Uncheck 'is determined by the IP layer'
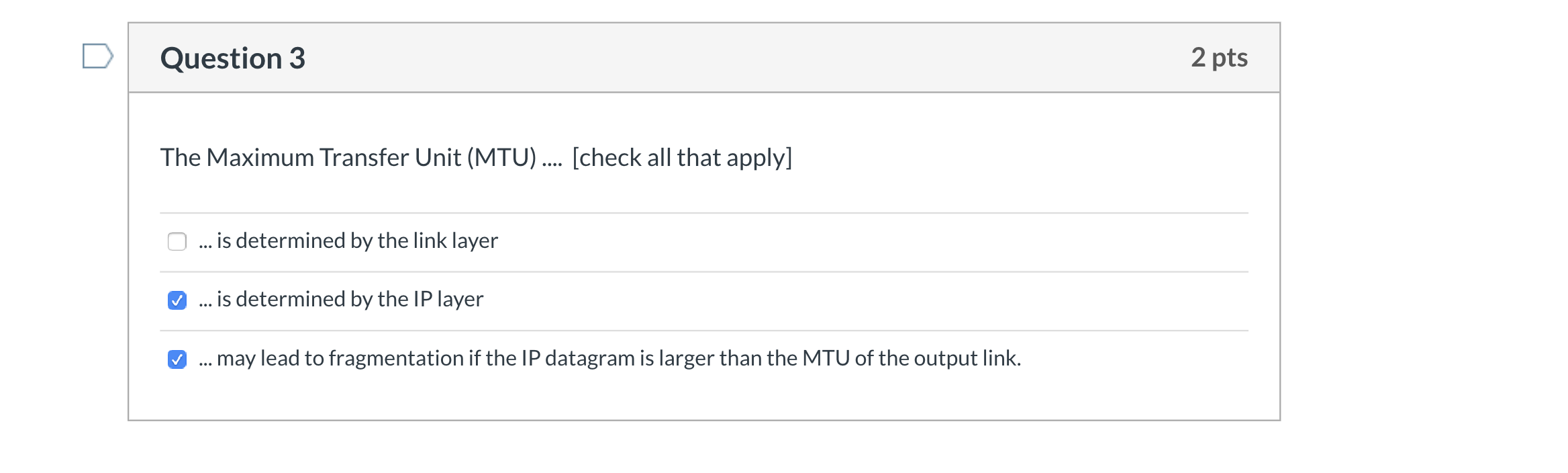The height and width of the screenshot is (473, 1568). tap(177, 300)
